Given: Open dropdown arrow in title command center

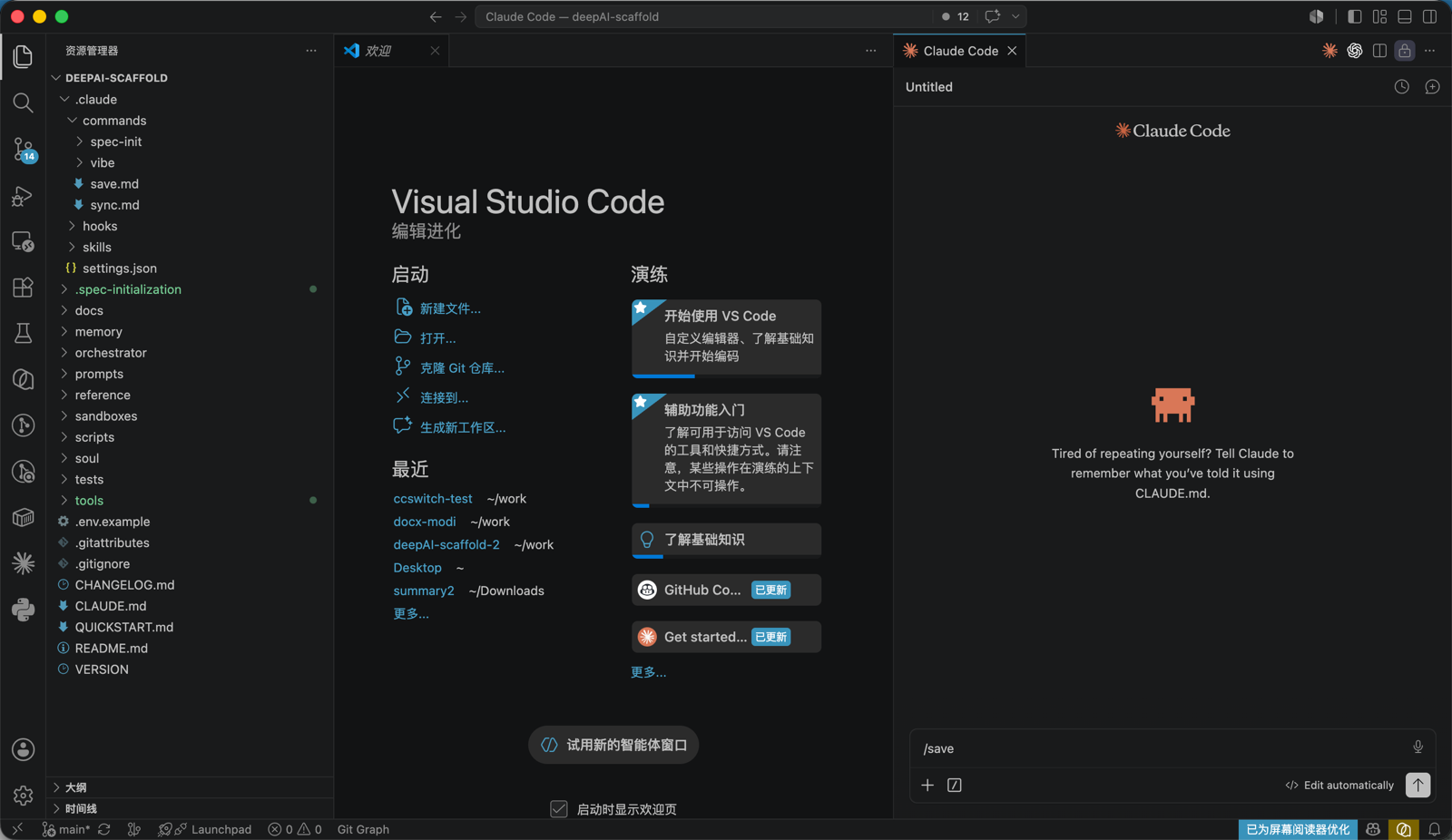Looking at the screenshot, I should [x=1015, y=16].
